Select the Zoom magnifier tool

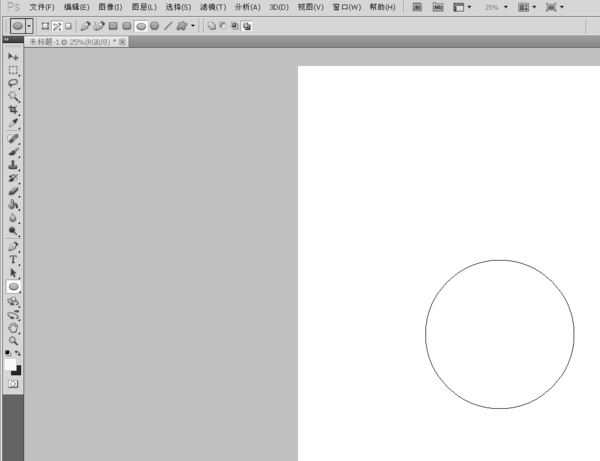pos(13,340)
